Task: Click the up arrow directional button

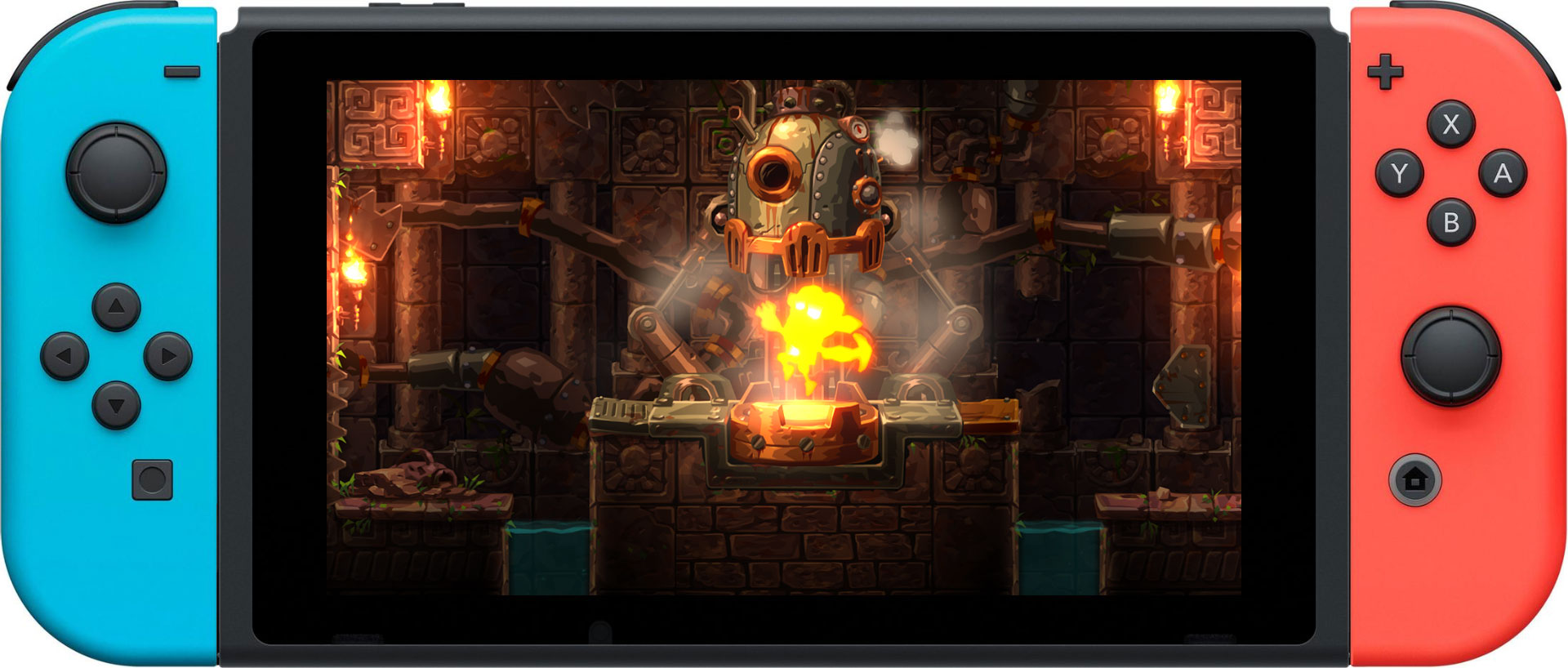Action: pyautogui.click(x=116, y=307)
